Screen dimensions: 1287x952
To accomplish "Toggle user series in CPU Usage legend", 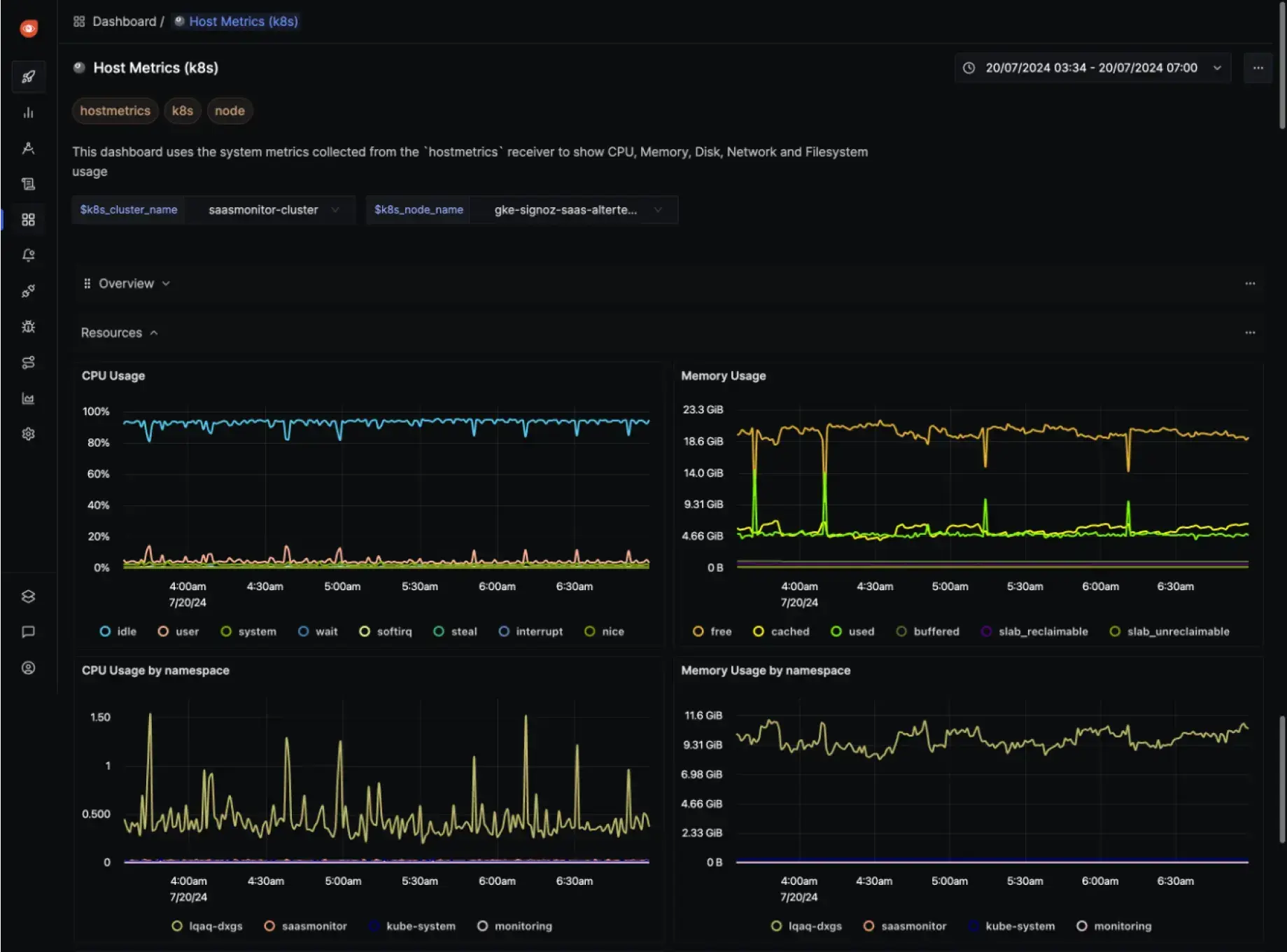I will click(178, 631).
